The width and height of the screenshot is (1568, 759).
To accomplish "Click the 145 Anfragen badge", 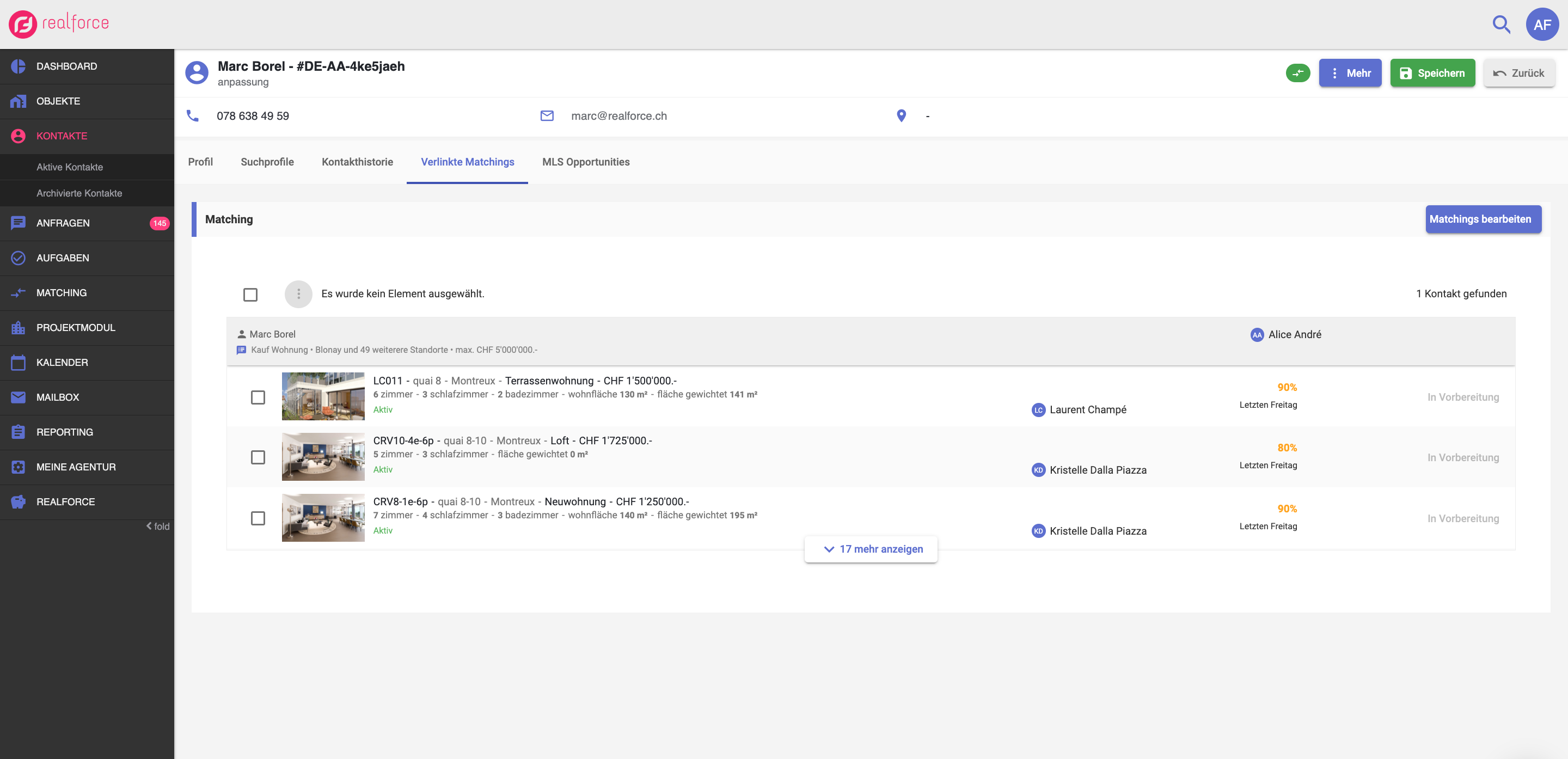I will (x=160, y=223).
